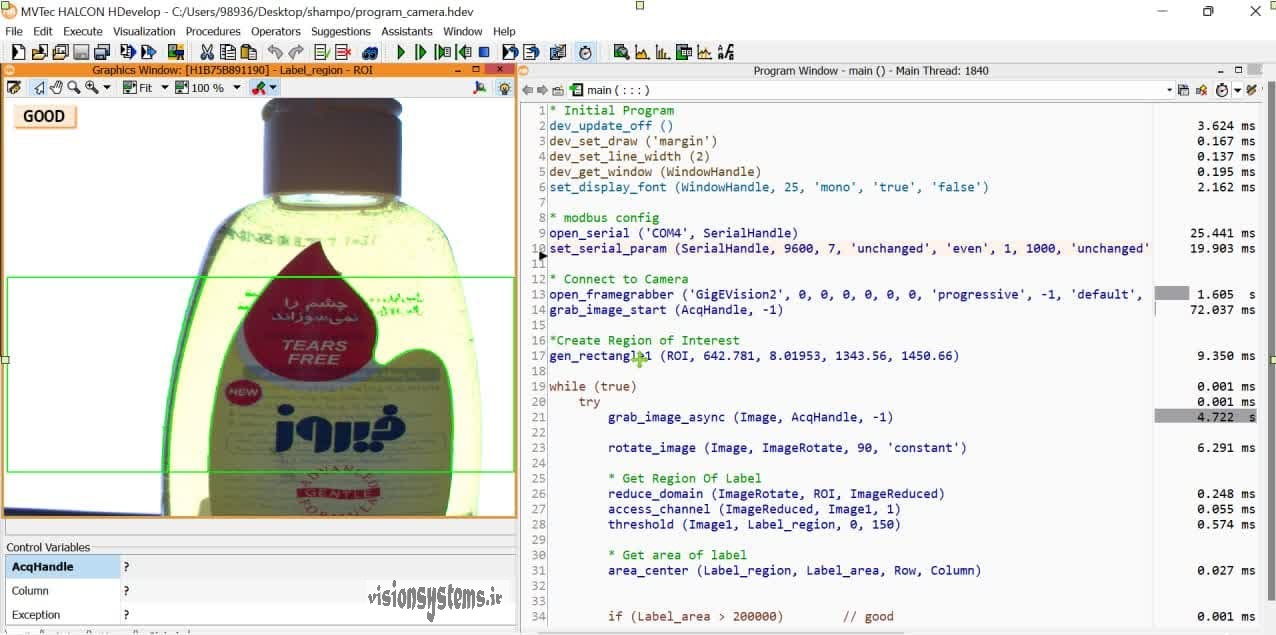Click the green Run program arrow

401,52
